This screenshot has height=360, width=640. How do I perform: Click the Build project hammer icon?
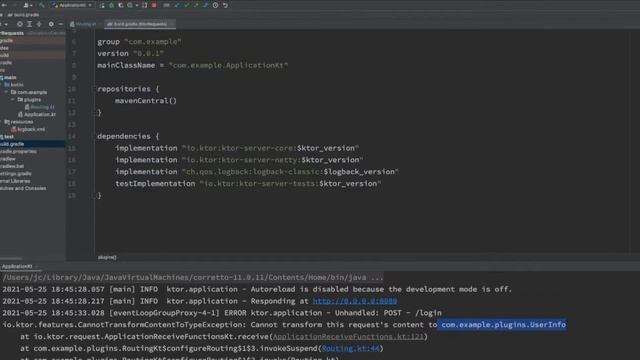pyautogui.click(x=42, y=5)
